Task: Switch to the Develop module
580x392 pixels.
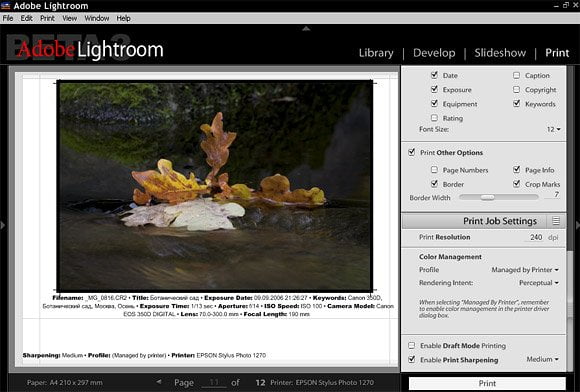Action: (x=434, y=53)
